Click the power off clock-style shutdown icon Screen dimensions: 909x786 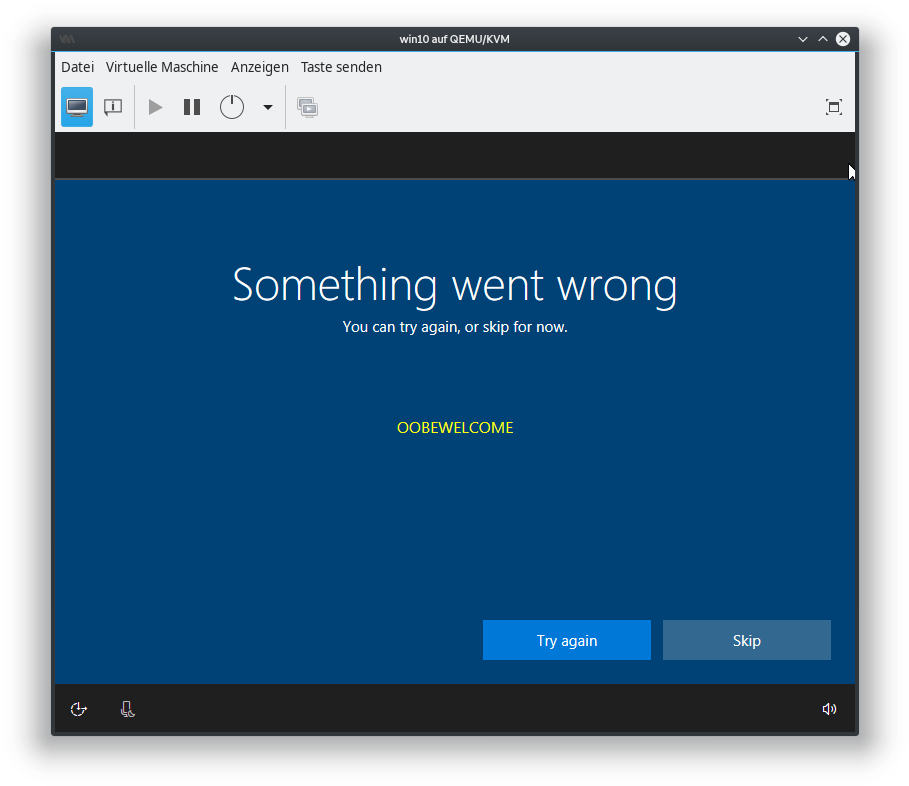pyautogui.click(x=231, y=106)
